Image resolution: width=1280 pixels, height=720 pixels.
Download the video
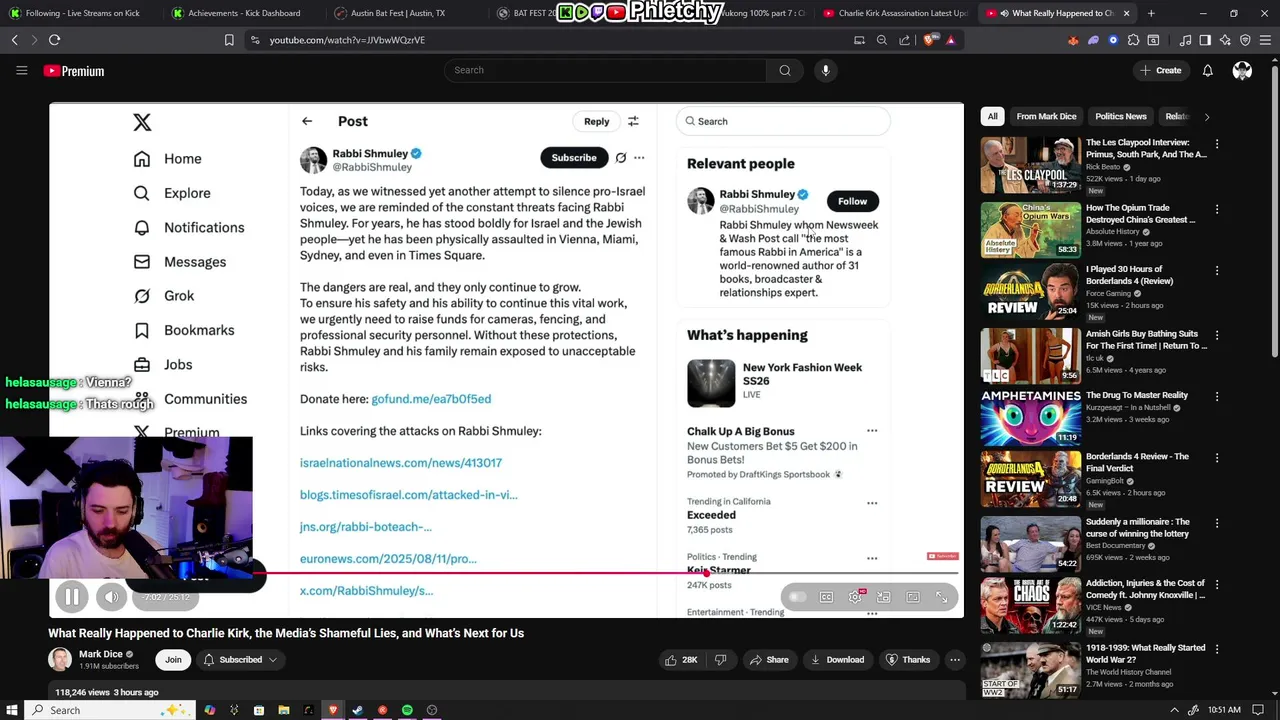(x=837, y=660)
